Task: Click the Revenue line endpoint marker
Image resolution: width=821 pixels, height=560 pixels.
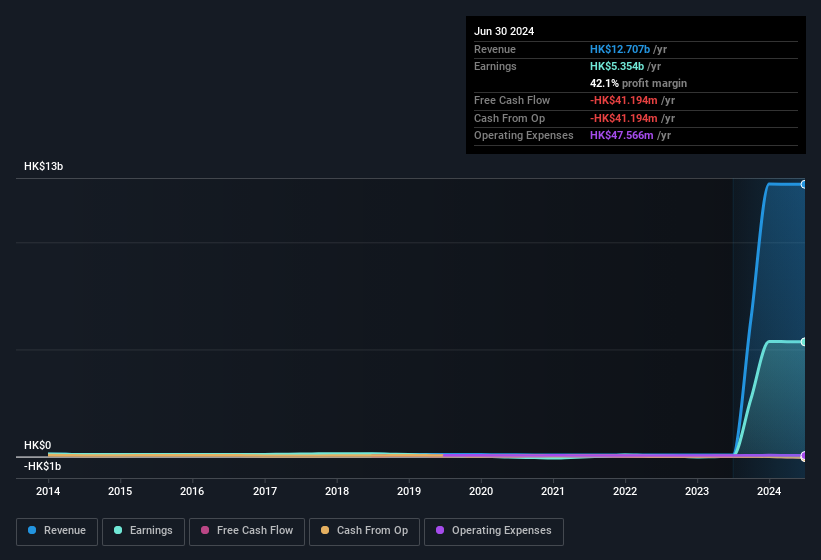Action: pos(803,184)
